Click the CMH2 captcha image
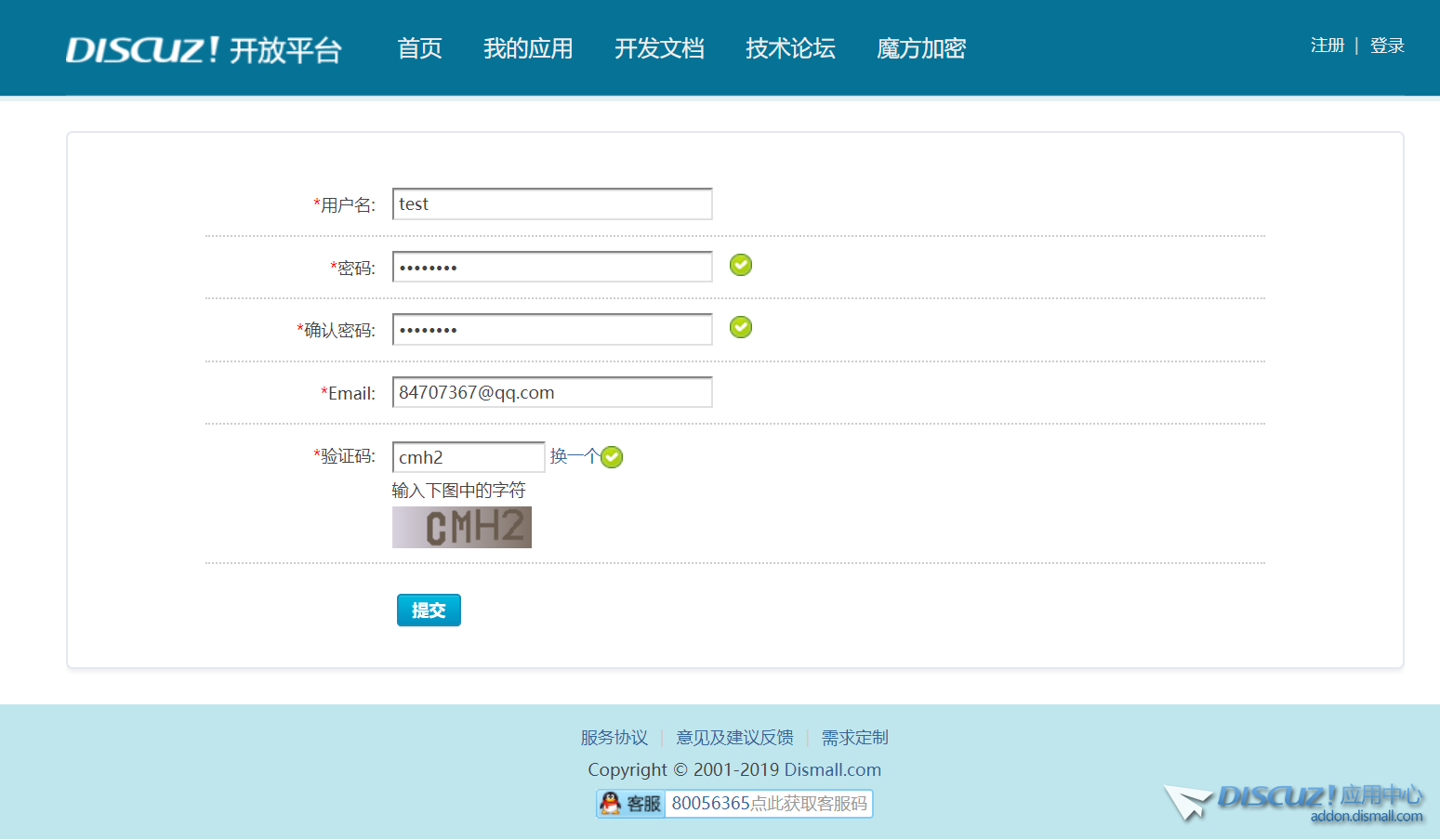 point(461,527)
